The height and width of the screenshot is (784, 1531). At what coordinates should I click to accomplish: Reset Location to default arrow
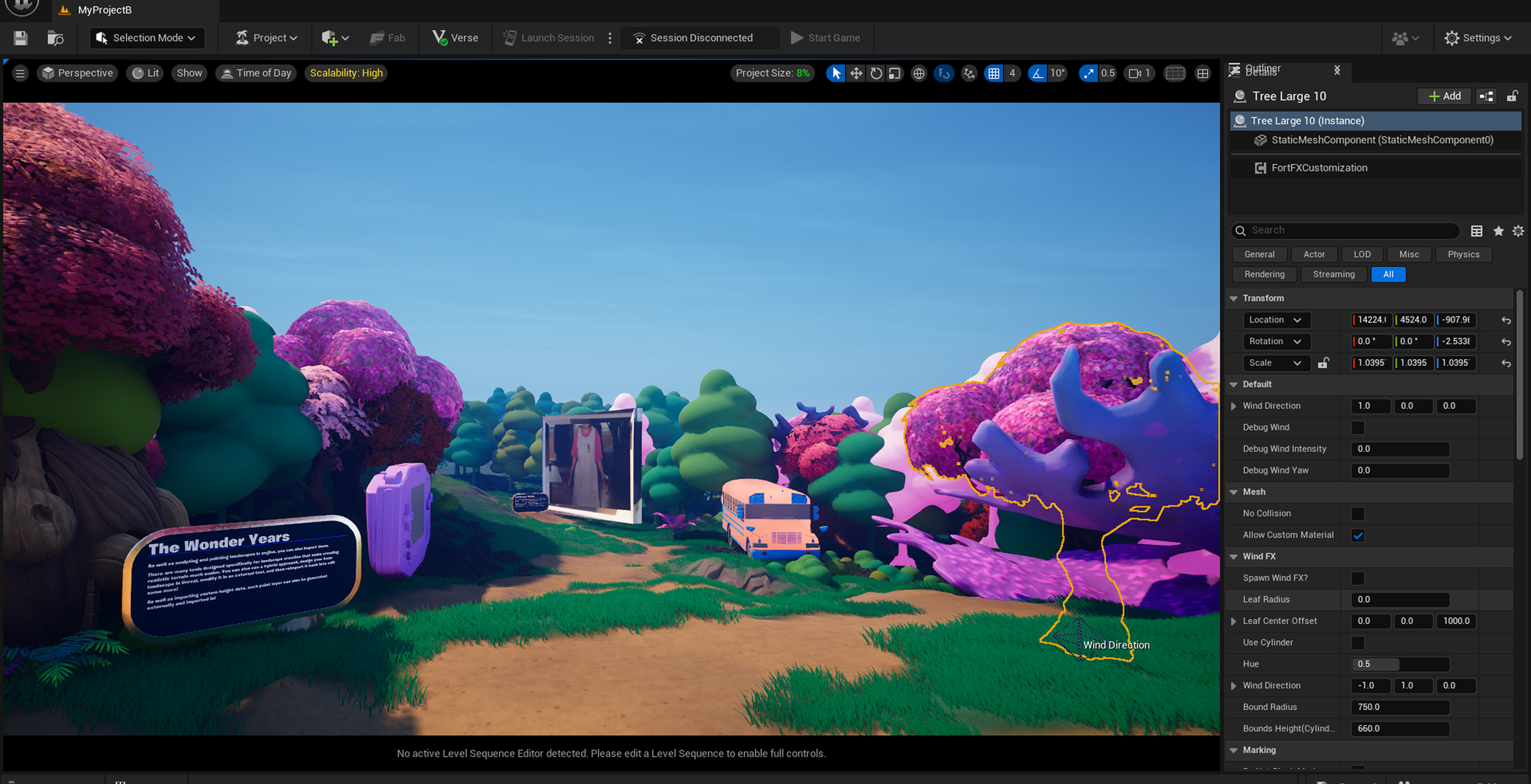click(x=1506, y=320)
